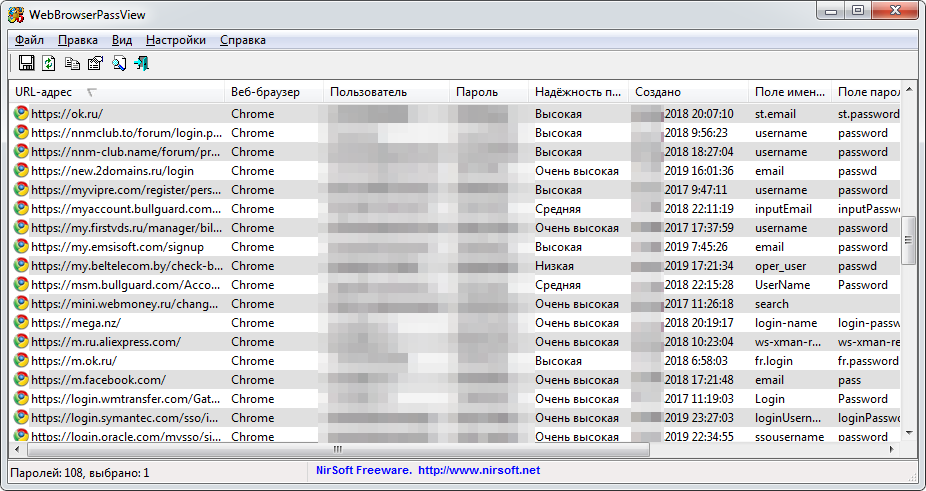Click the horizontal scrollbar right arrow
The height and width of the screenshot is (491, 926).
(x=892, y=450)
